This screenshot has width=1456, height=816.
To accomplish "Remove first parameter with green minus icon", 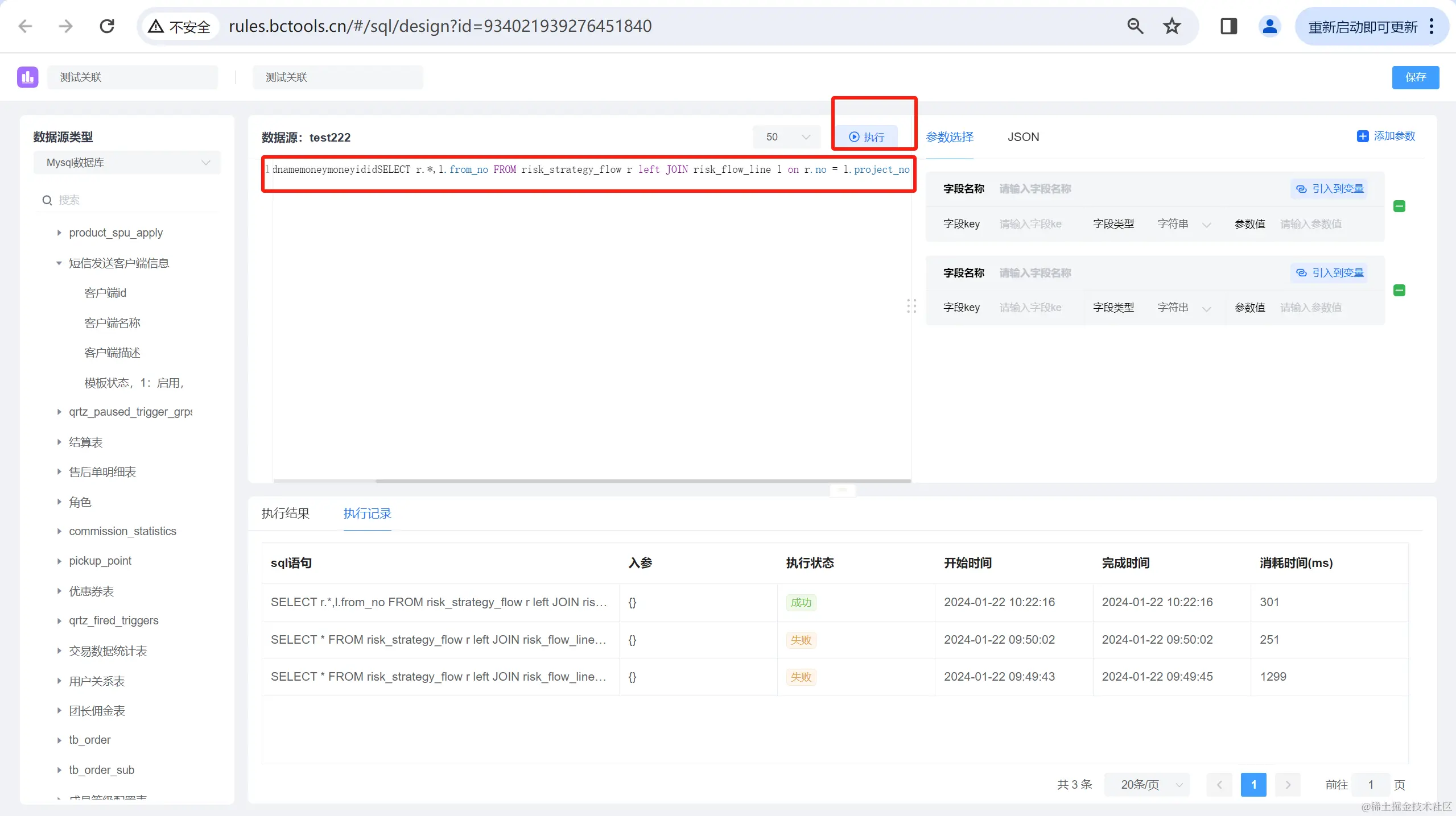I will coord(1399,206).
